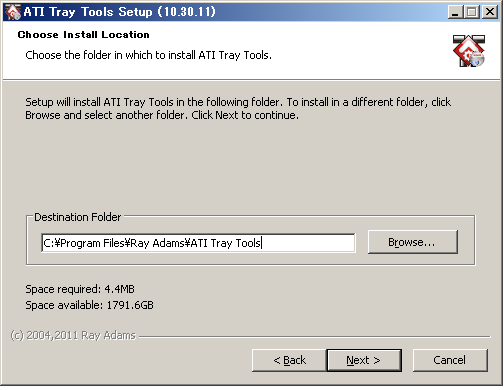The height and width of the screenshot is (390, 504).
Task: Click the ATI Tray Tools title bar icon
Action: pos(13,12)
